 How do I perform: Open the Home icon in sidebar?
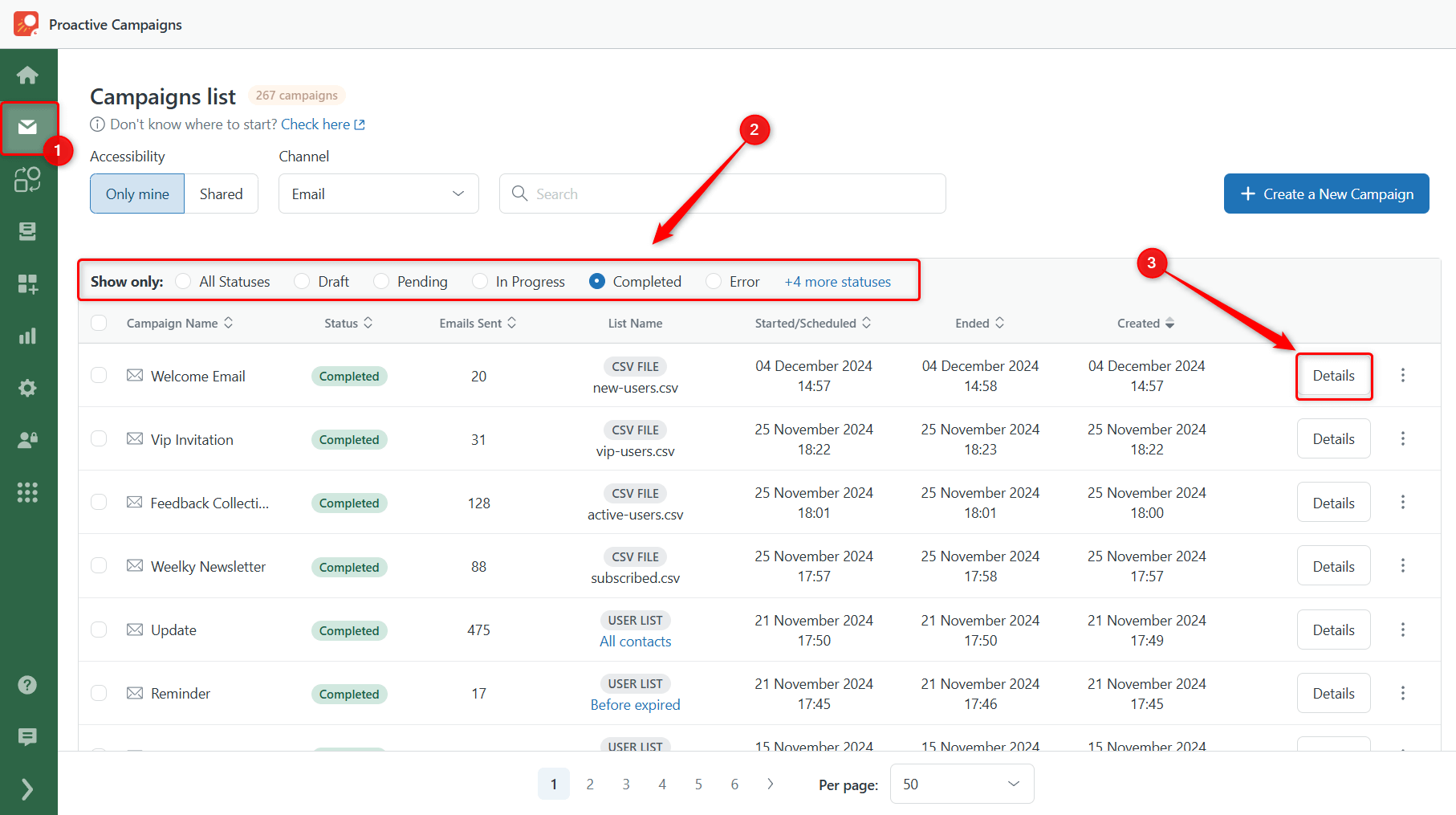point(27,75)
